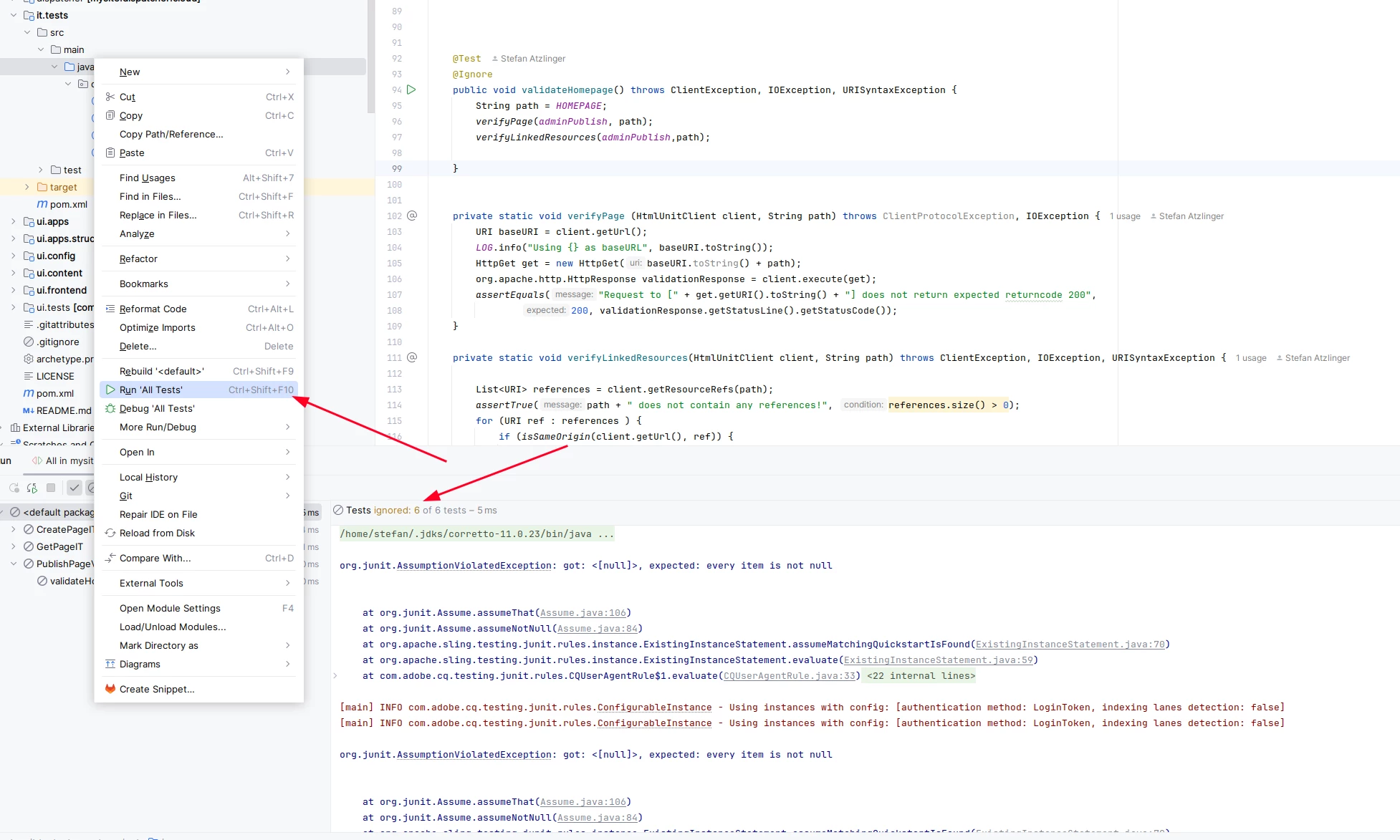Click the gutter run icon beside validateHomepage
The height and width of the screenshot is (840, 1400).
[x=411, y=90]
